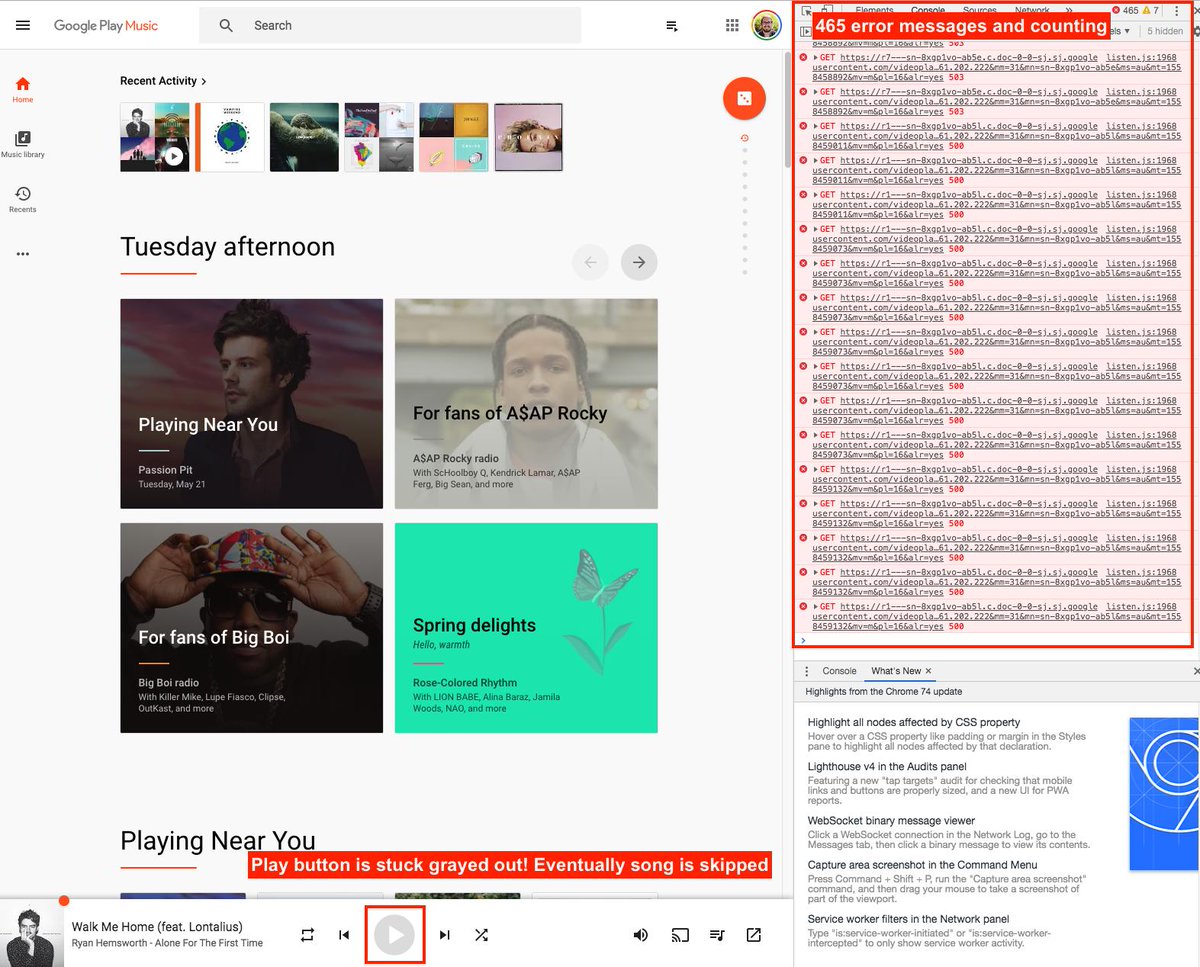The width and height of the screenshot is (1200, 967).
Task: Switch to the Console tab in the drawer
Action: [839, 671]
